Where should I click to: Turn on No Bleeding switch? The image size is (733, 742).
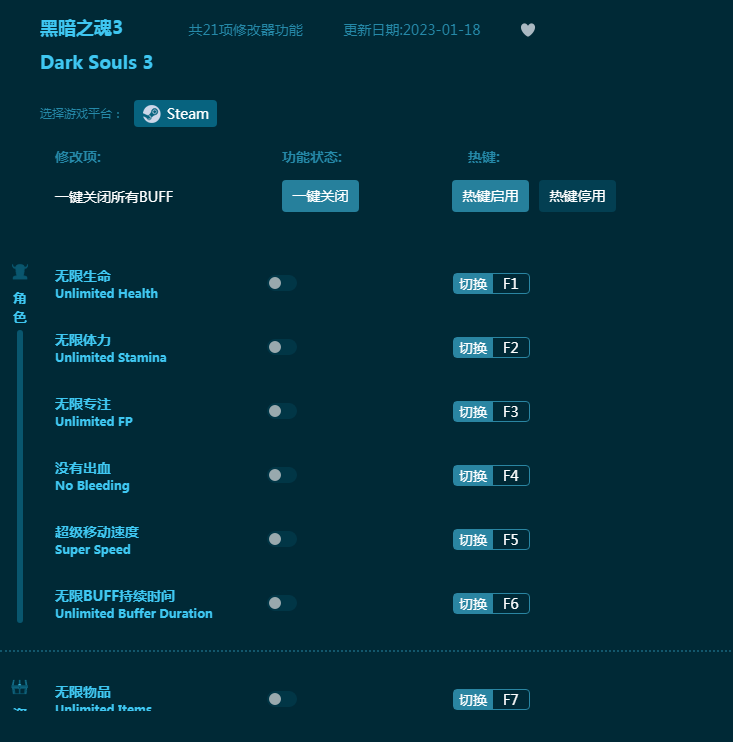click(x=282, y=475)
